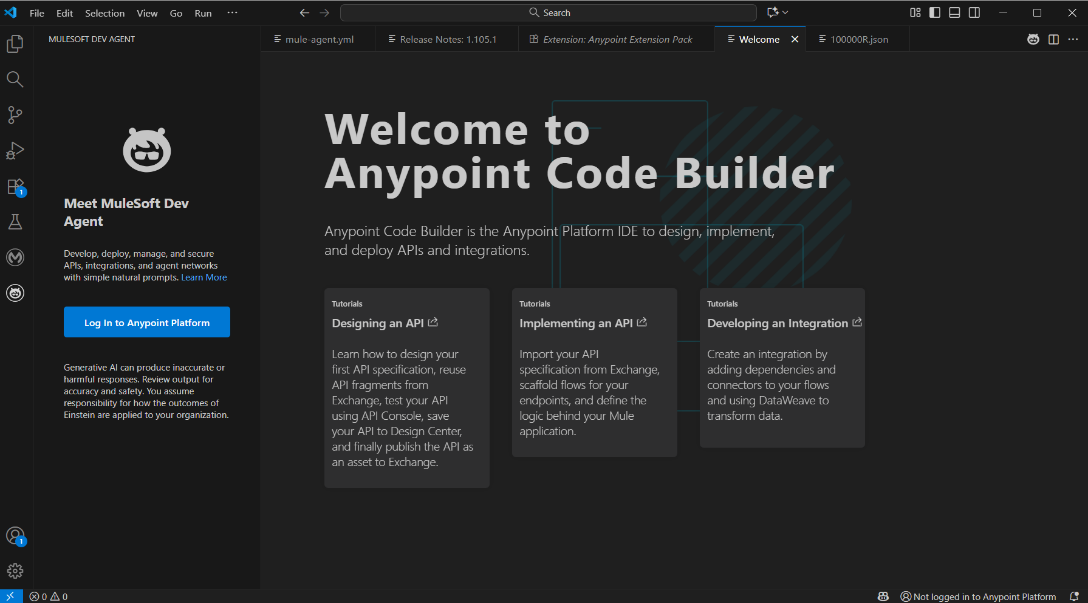Viewport: 1088px width, 603px height.
Task: Toggle the bottom panel visibility
Action: click(955, 13)
